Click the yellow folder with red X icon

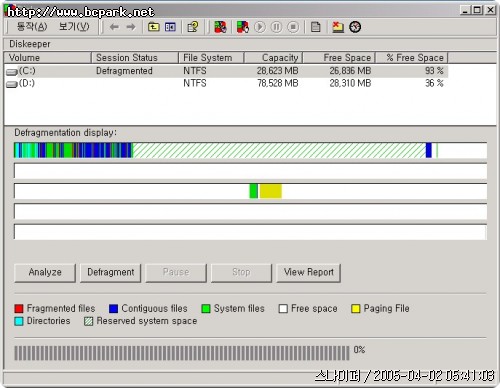pyautogui.click(x=338, y=27)
